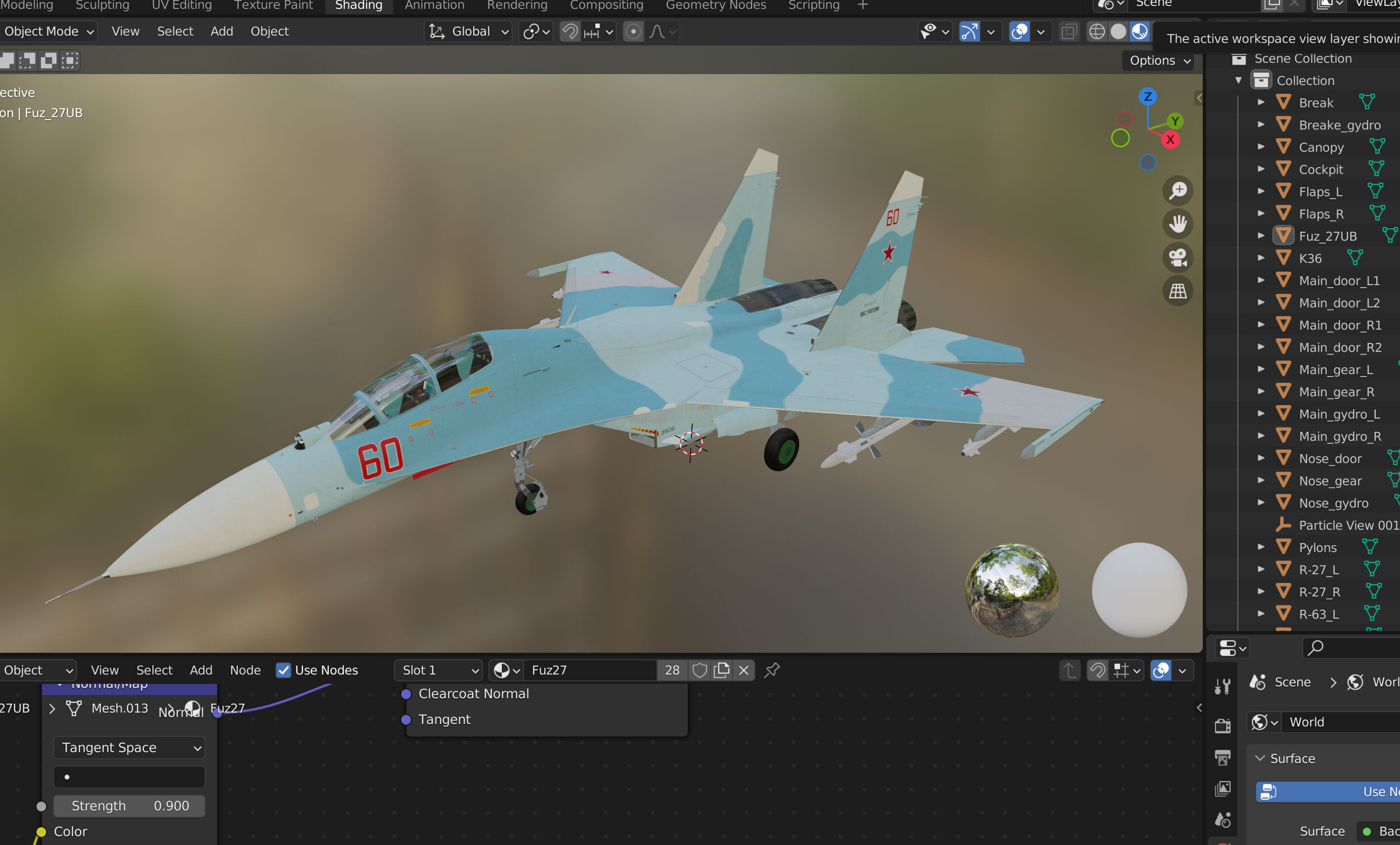The width and height of the screenshot is (1400, 845).
Task: Click the yellow Color input socket
Action: pos(41,832)
